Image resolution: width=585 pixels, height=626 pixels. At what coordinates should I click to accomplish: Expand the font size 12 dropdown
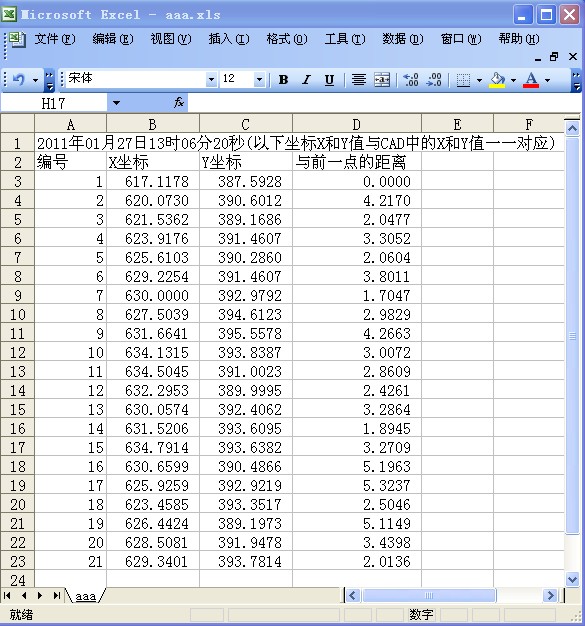click(x=259, y=79)
